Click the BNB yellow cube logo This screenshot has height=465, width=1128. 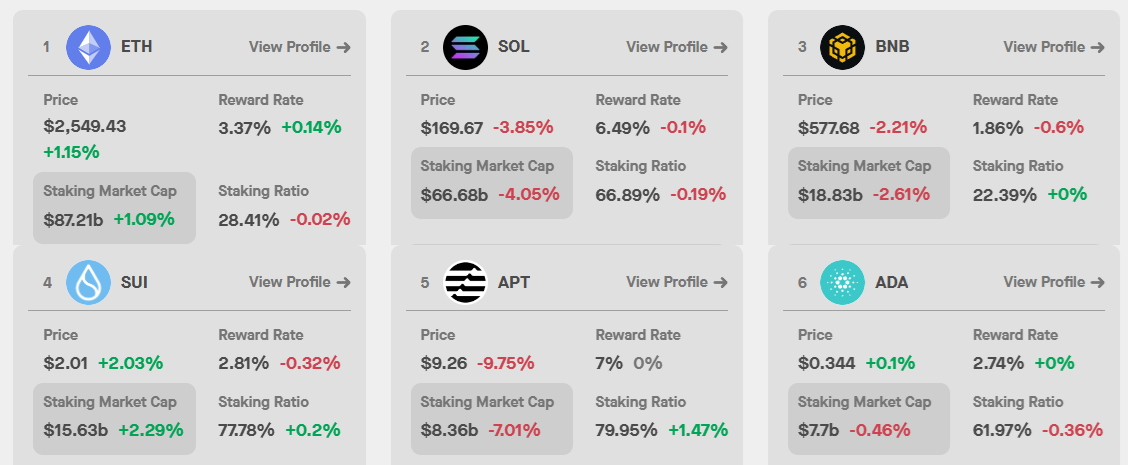pyautogui.click(x=841, y=47)
